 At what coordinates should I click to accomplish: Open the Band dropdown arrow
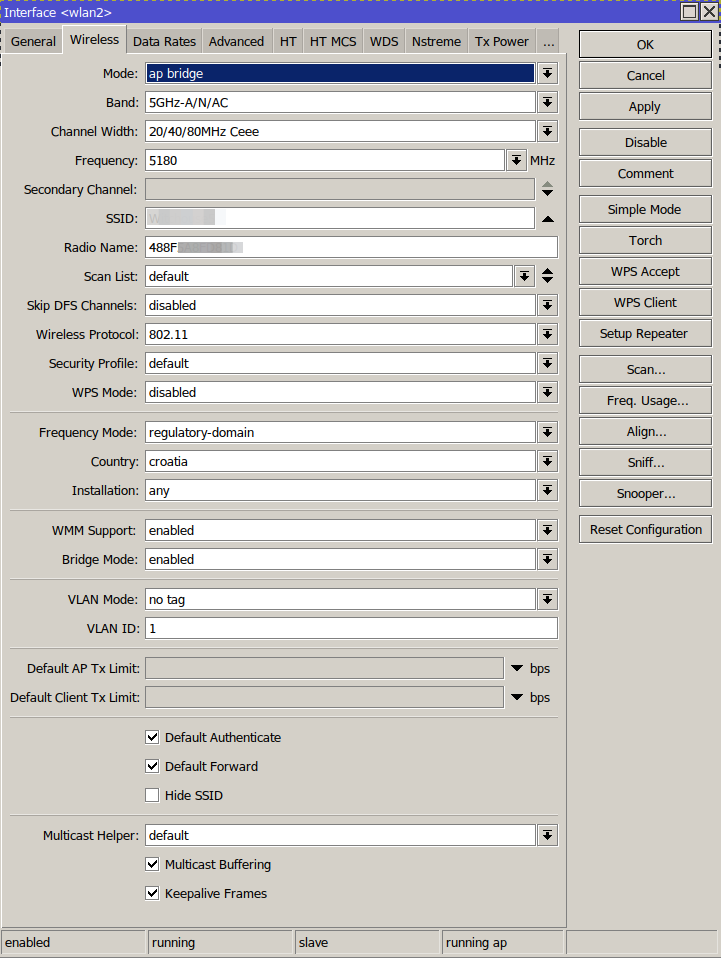(547, 103)
